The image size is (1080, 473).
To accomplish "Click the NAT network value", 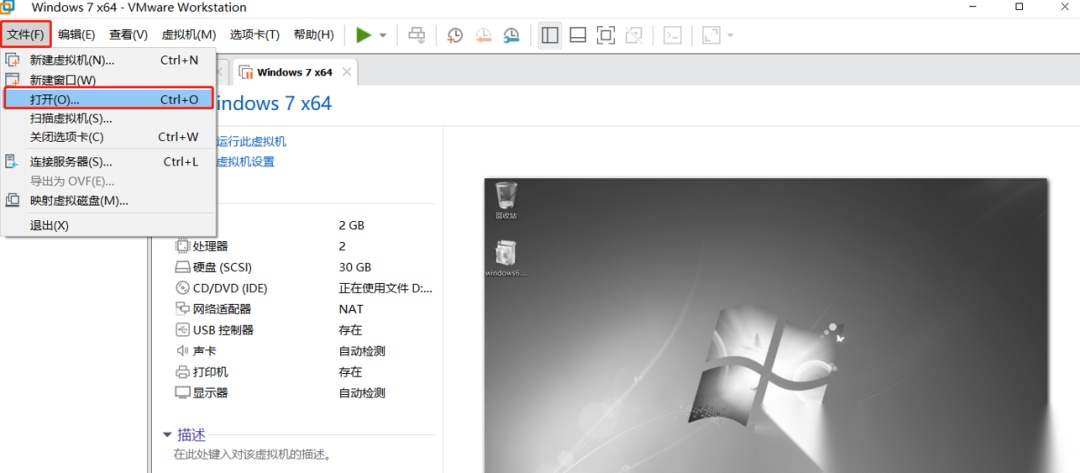I will click(x=351, y=309).
